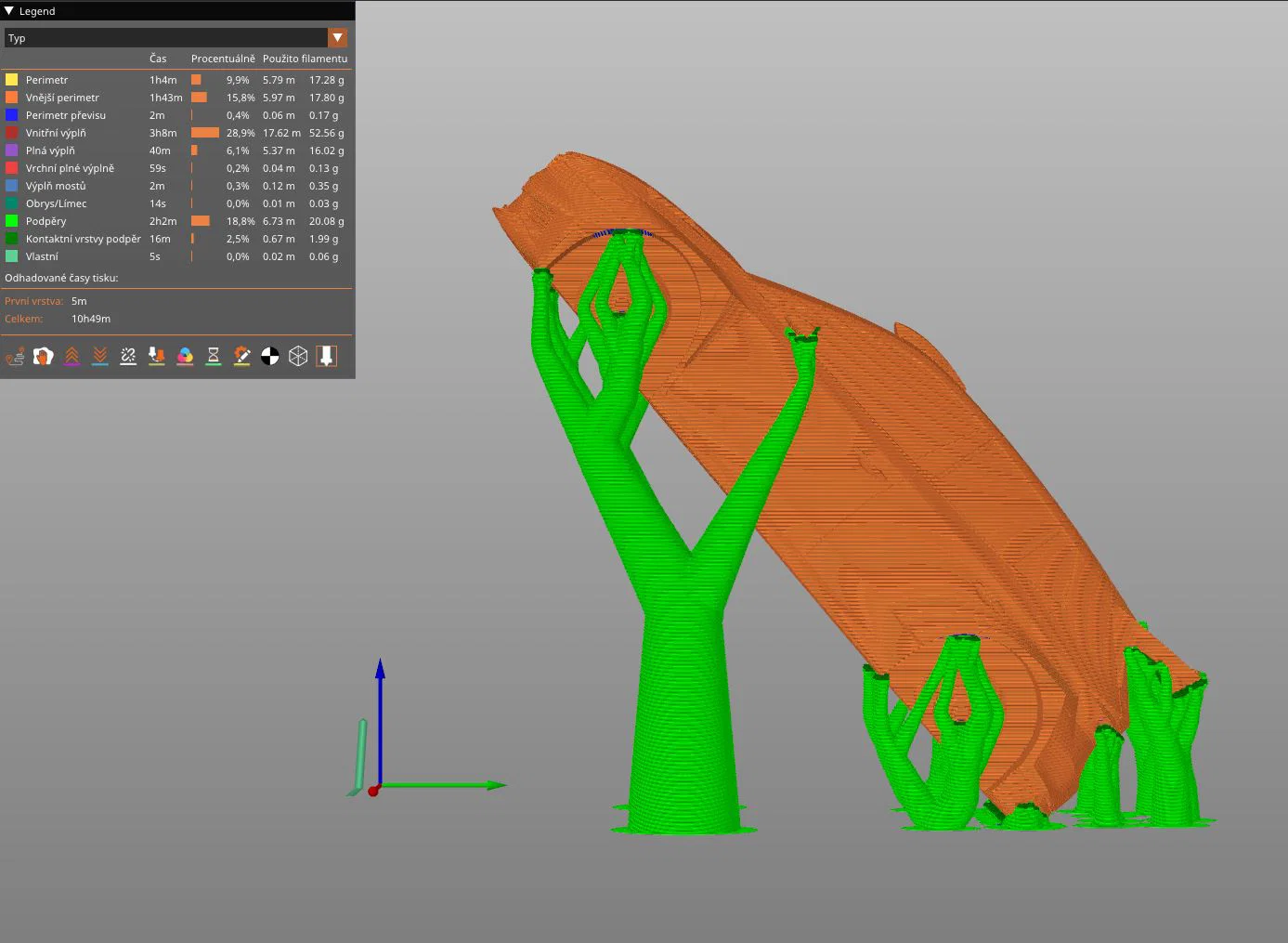The height and width of the screenshot is (943, 1288).
Task: Toggle the Perimetr převisu row label
Action: click(66, 115)
